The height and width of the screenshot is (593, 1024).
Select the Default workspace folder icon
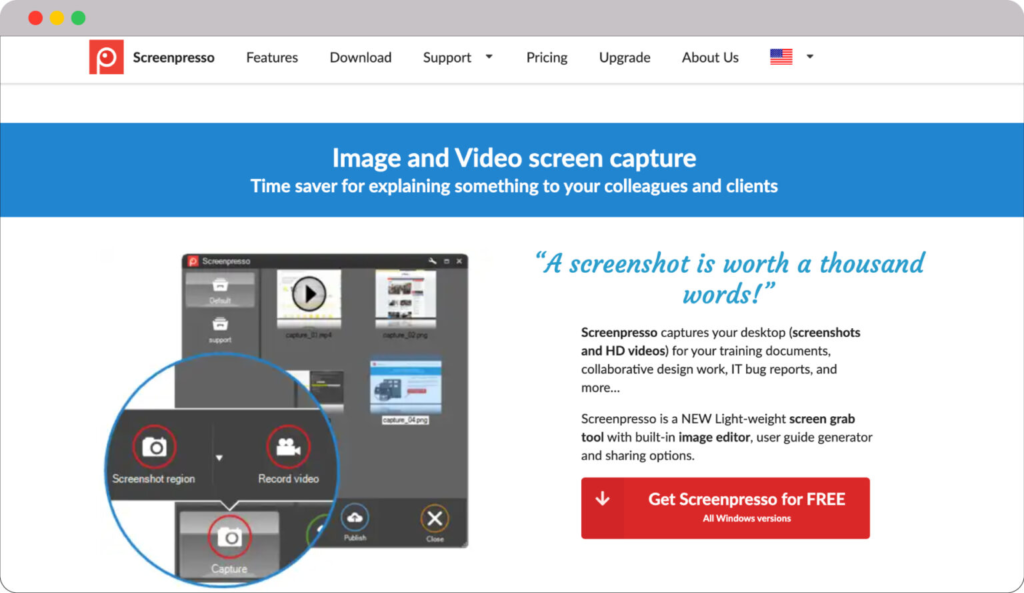tap(220, 286)
